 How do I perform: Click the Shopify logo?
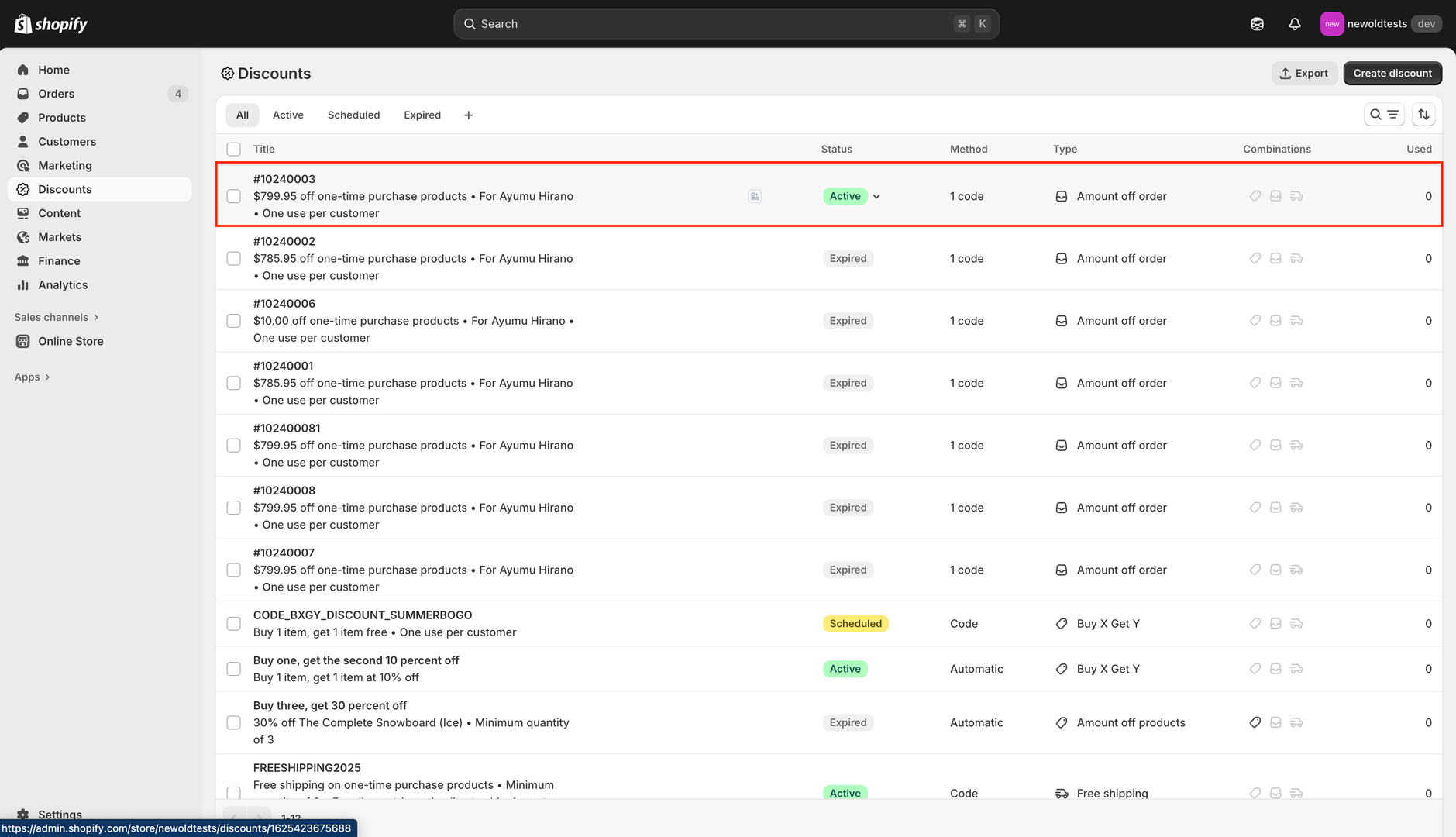click(x=51, y=24)
